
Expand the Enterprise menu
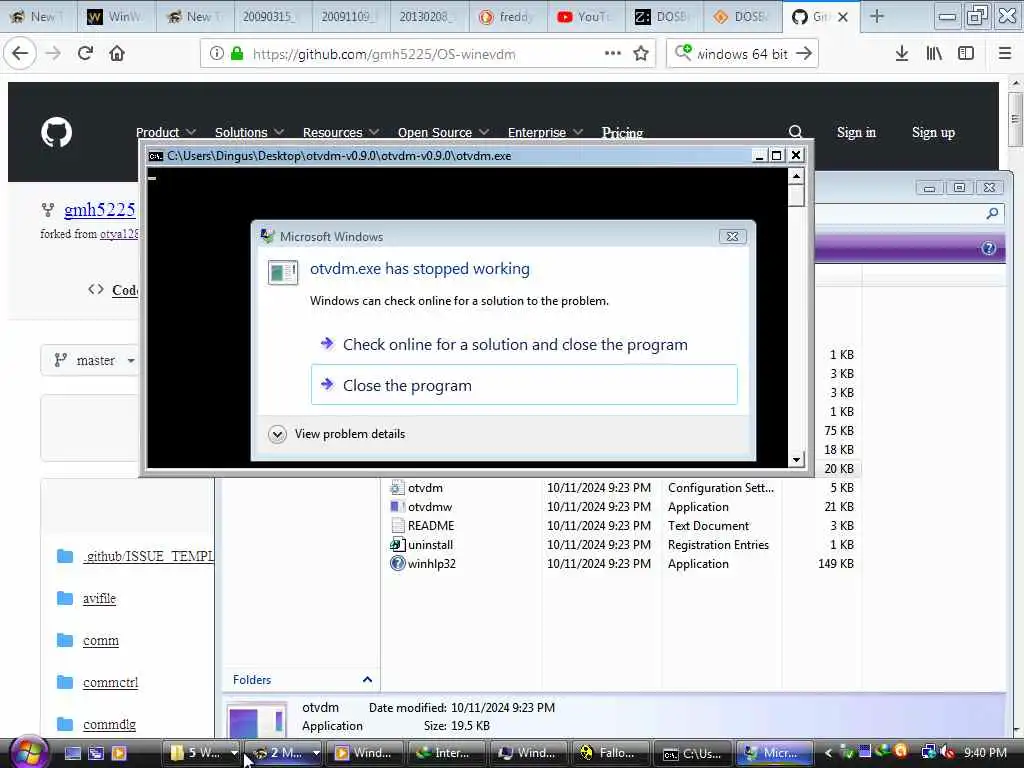[x=545, y=132]
